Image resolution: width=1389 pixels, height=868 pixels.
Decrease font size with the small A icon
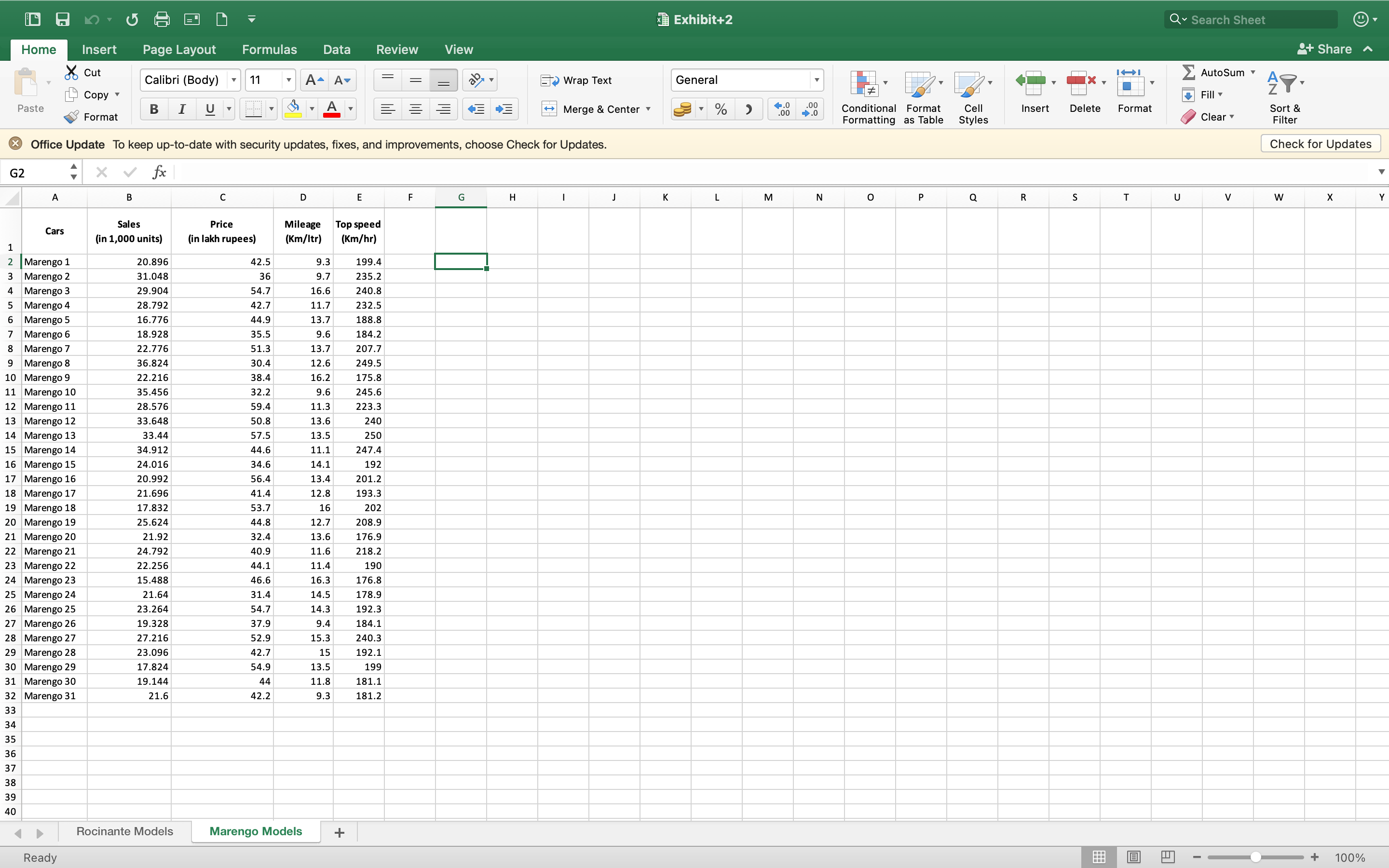pyautogui.click(x=342, y=80)
